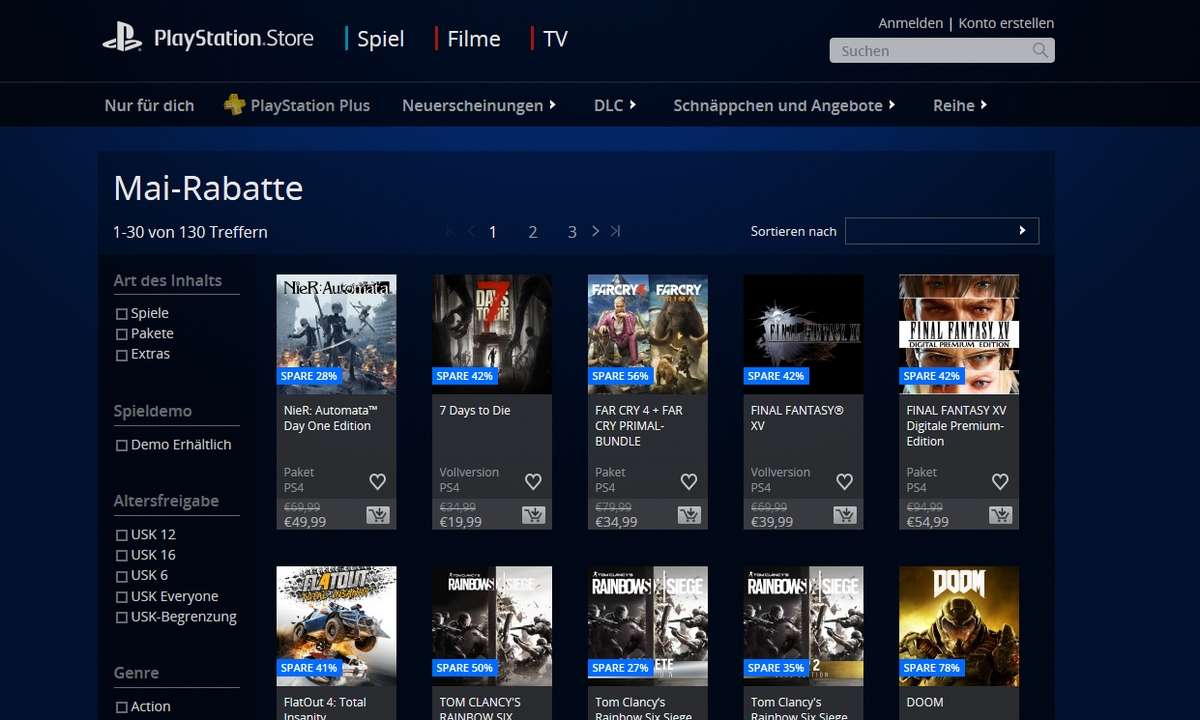This screenshot has height=720, width=1200.
Task: Expand the Reihe menu
Action: coord(960,105)
